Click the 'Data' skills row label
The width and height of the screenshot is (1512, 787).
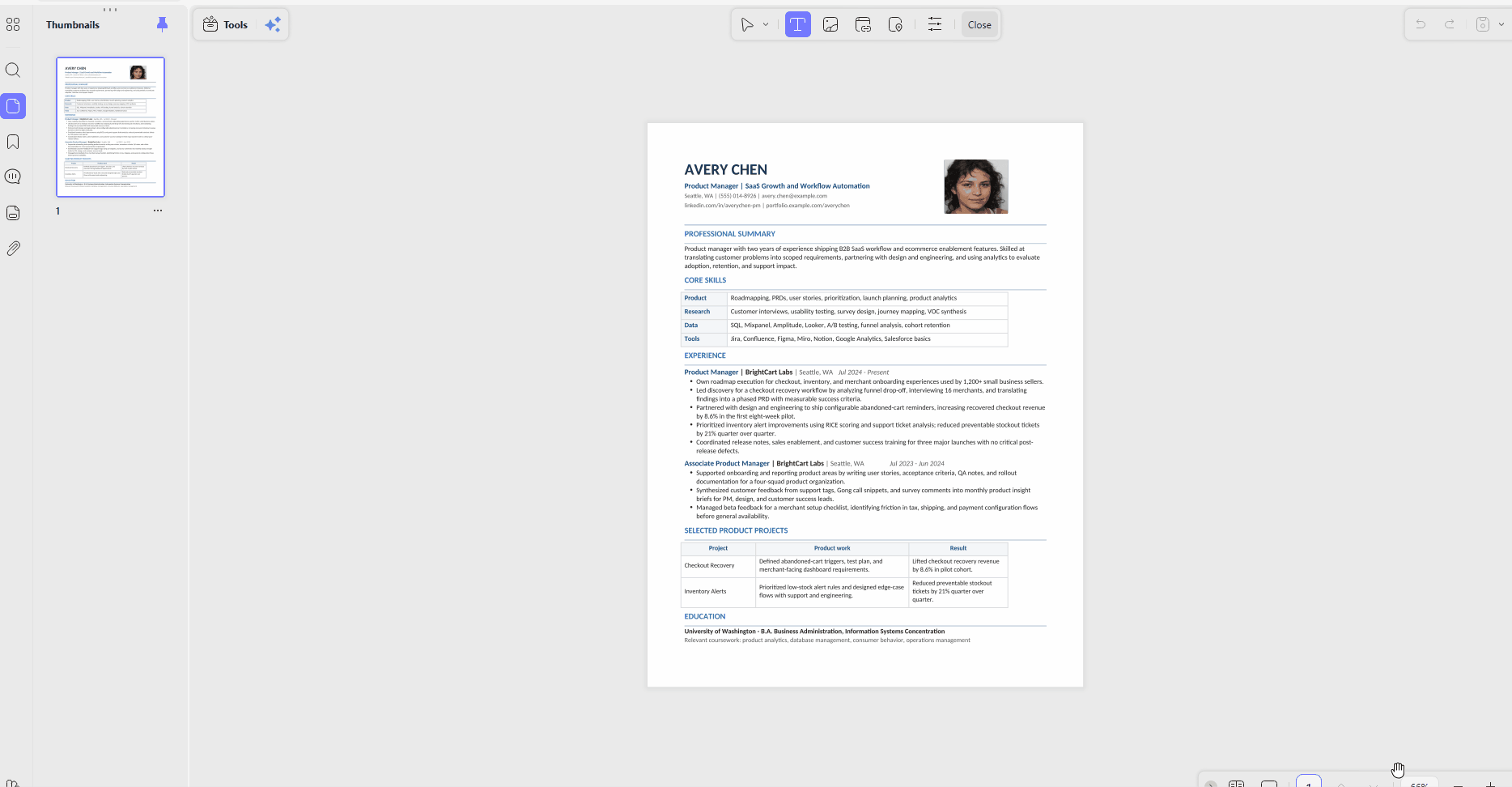pos(691,325)
